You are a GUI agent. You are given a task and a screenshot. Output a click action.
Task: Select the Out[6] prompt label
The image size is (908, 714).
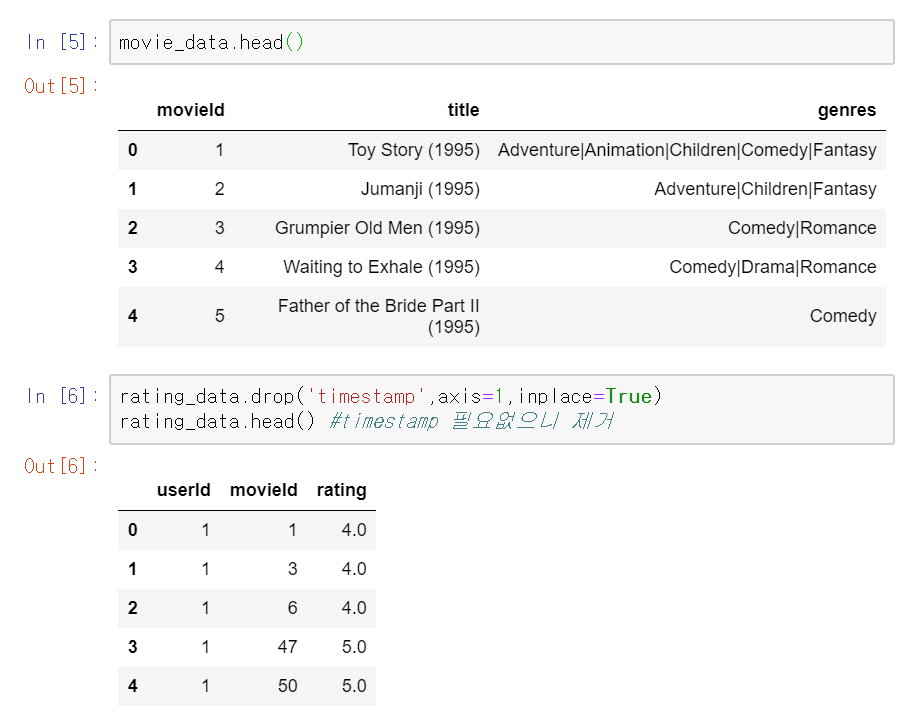[61, 466]
